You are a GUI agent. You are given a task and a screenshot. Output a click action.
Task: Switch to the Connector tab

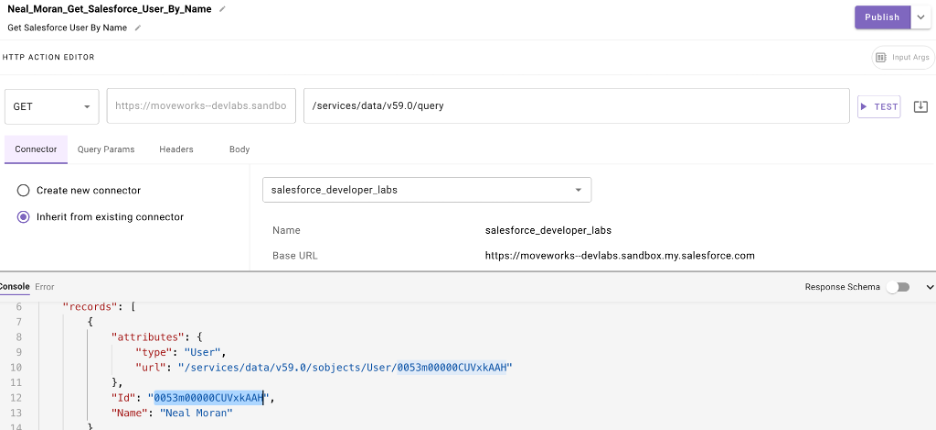[36, 149]
